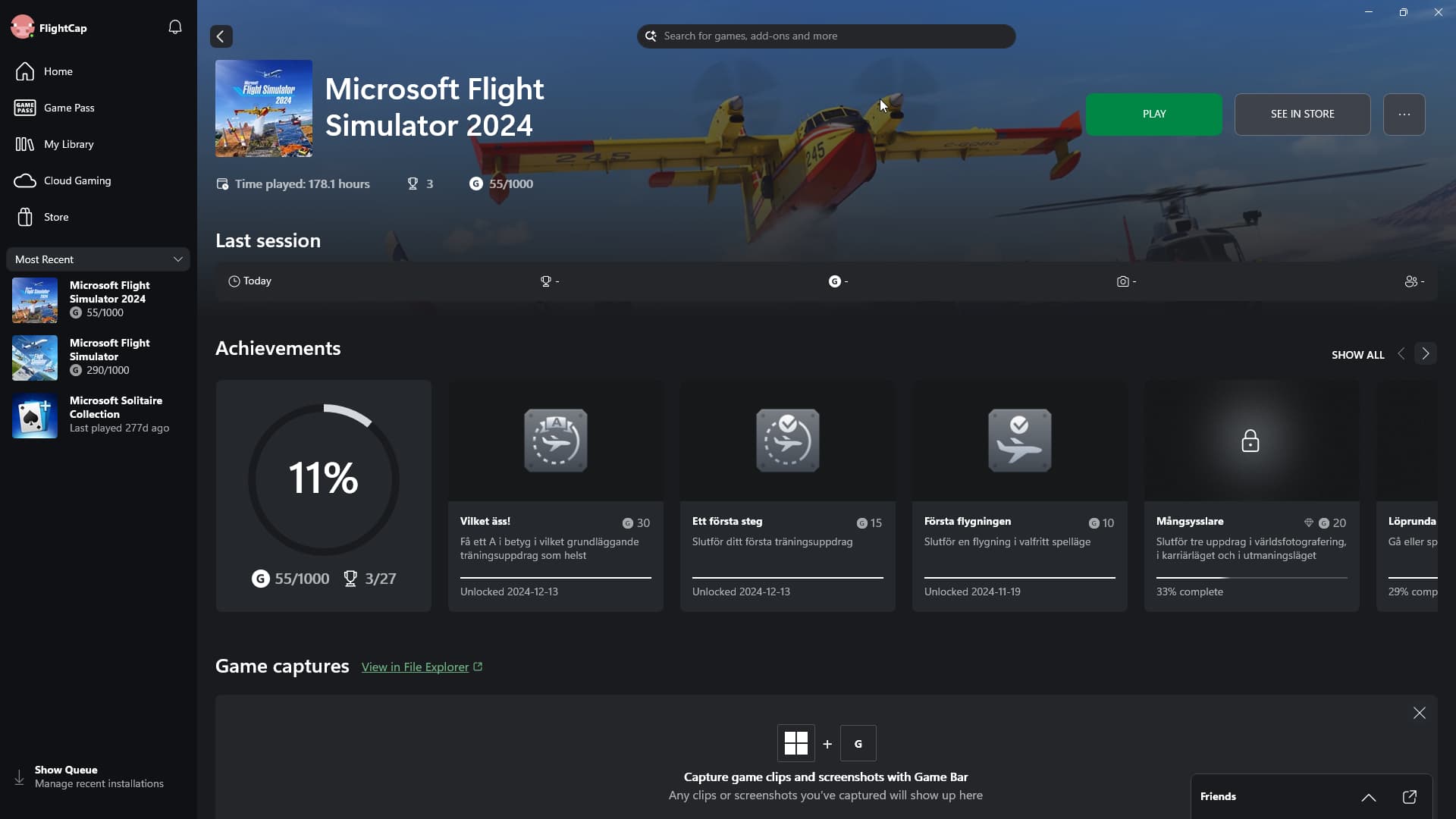Click the last session trophy icon
This screenshot has width=1456, height=819.
[x=545, y=281]
